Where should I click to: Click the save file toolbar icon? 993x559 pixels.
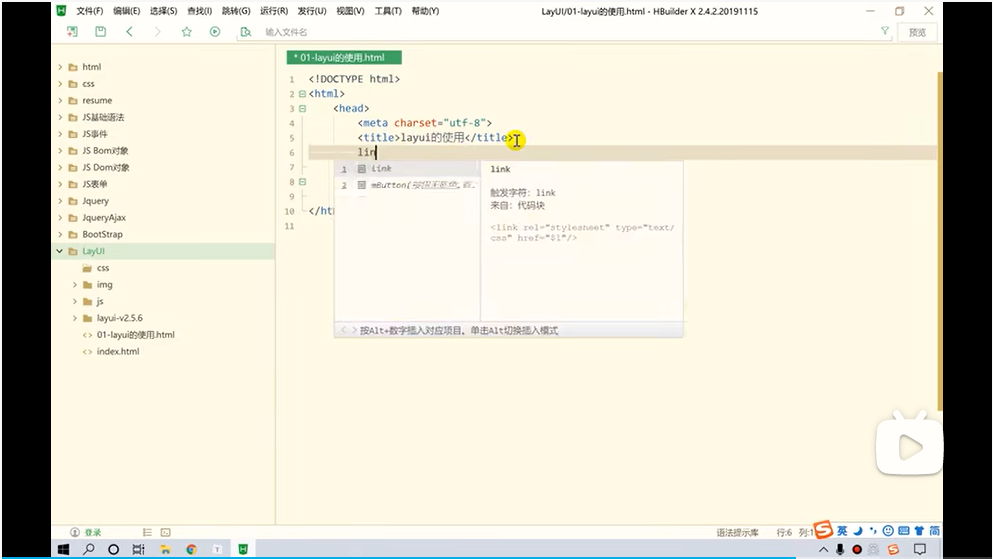click(101, 32)
